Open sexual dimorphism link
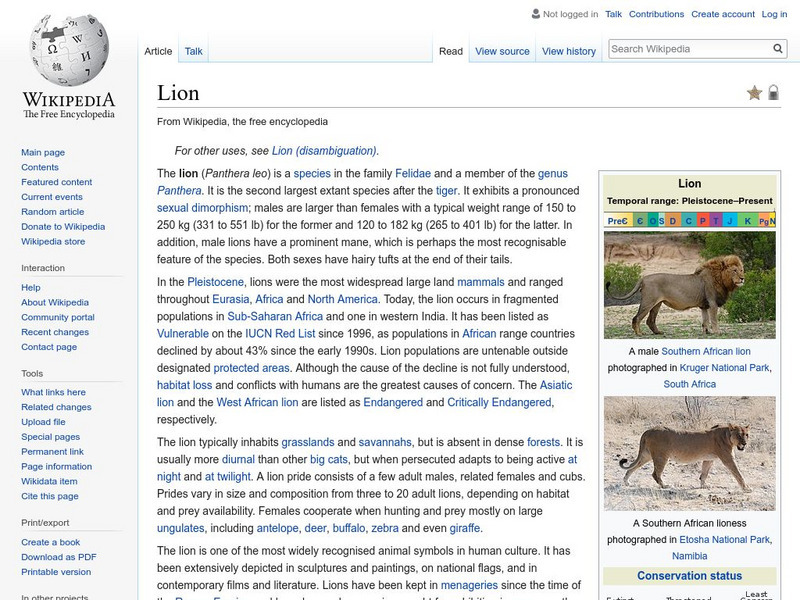Screen dimensions: 800x600 click(203, 208)
